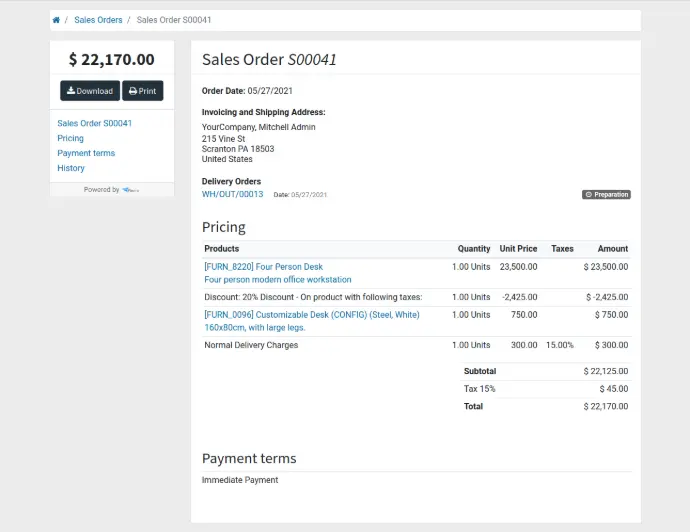Click the printer icon
690x532 pixels.
coord(133,91)
